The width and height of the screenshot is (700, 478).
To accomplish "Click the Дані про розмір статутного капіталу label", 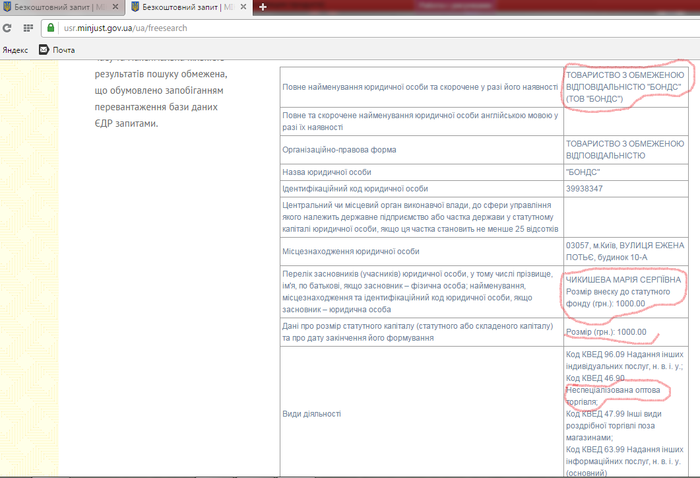I will click(x=417, y=332).
